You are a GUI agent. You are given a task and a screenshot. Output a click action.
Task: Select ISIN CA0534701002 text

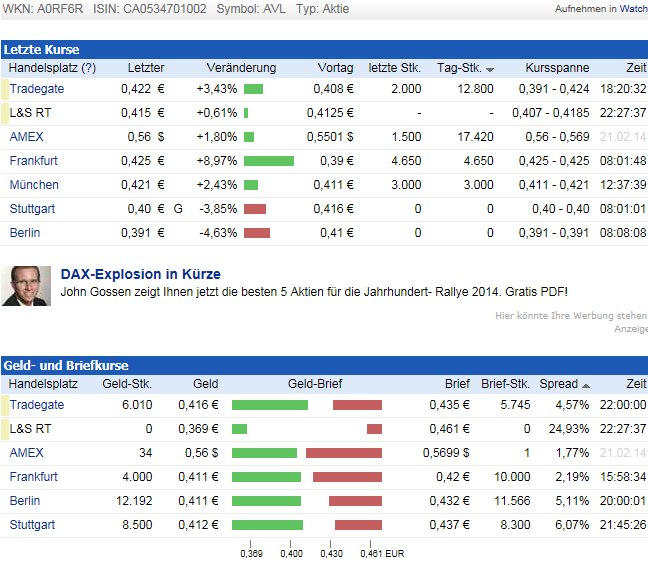[150, 9]
